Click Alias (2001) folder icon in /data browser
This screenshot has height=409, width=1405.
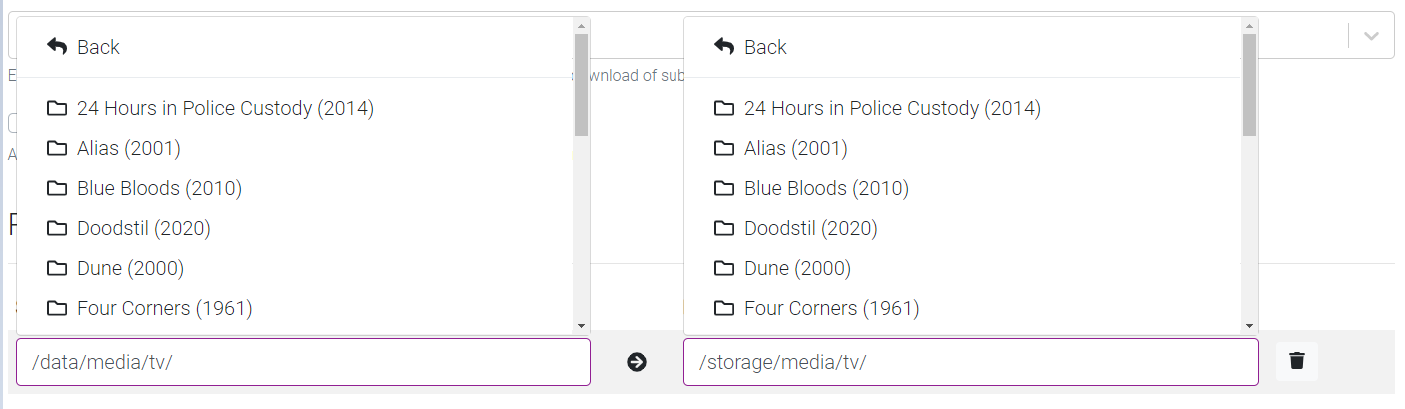(57, 148)
